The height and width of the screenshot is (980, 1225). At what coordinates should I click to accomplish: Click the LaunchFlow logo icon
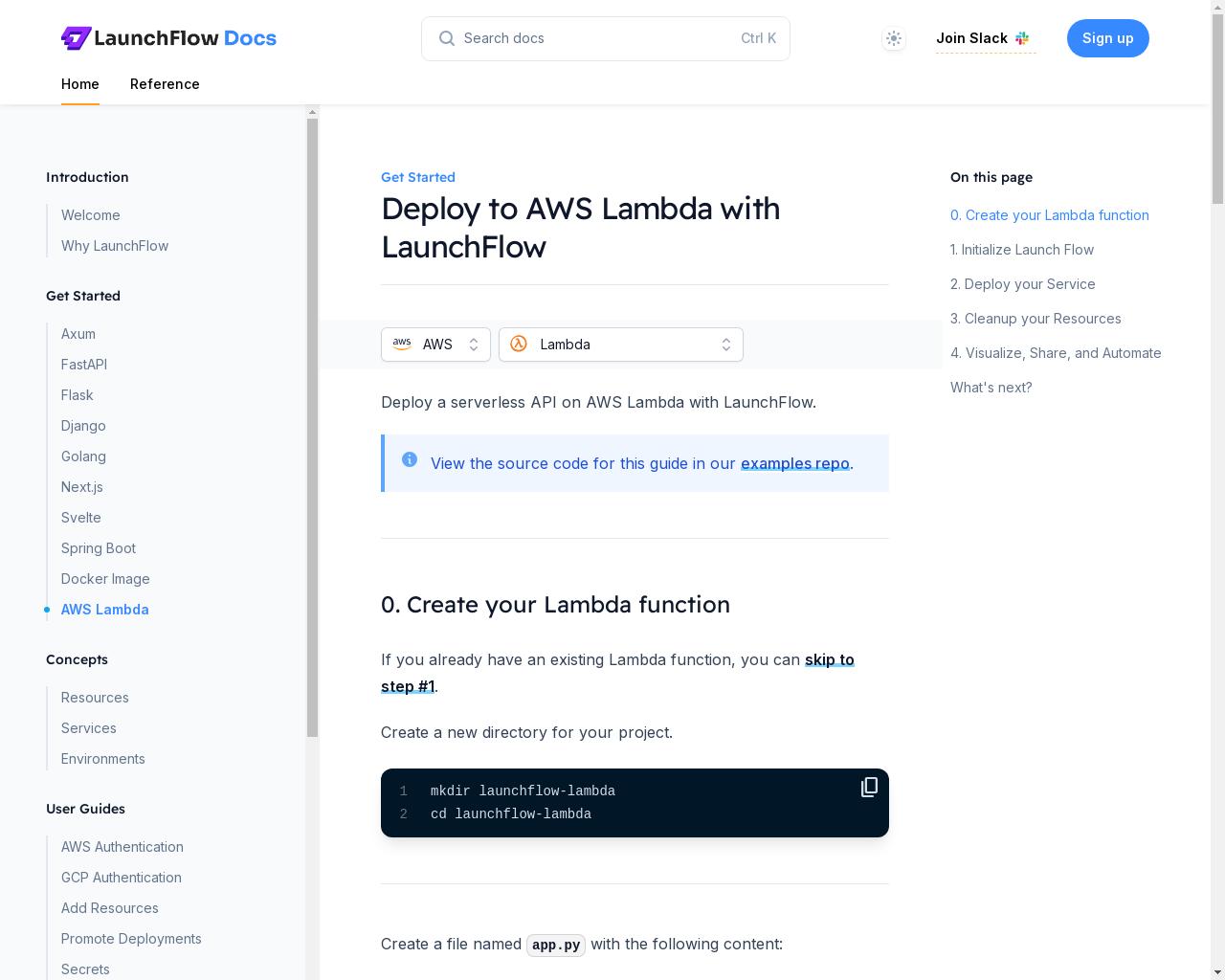pyautogui.click(x=76, y=38)
